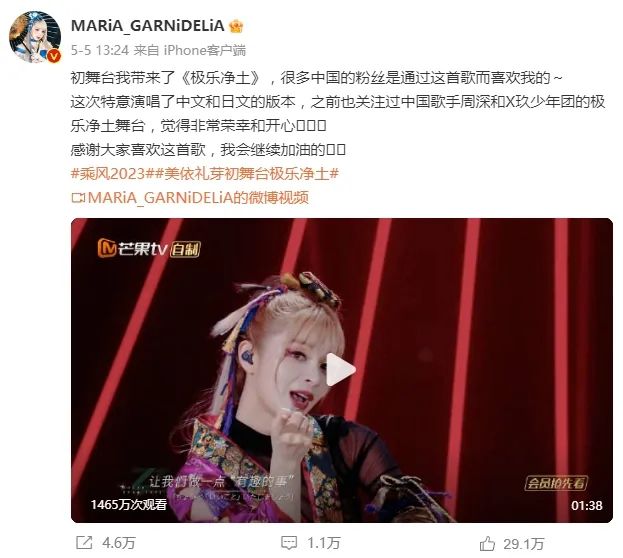Click the orange verified V badge

coord(54,56)
